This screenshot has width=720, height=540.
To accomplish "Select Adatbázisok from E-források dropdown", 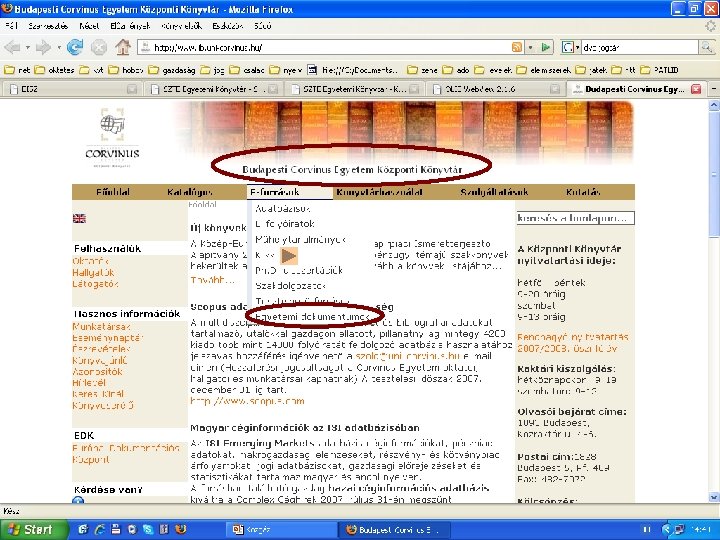I will coord(283,208).
